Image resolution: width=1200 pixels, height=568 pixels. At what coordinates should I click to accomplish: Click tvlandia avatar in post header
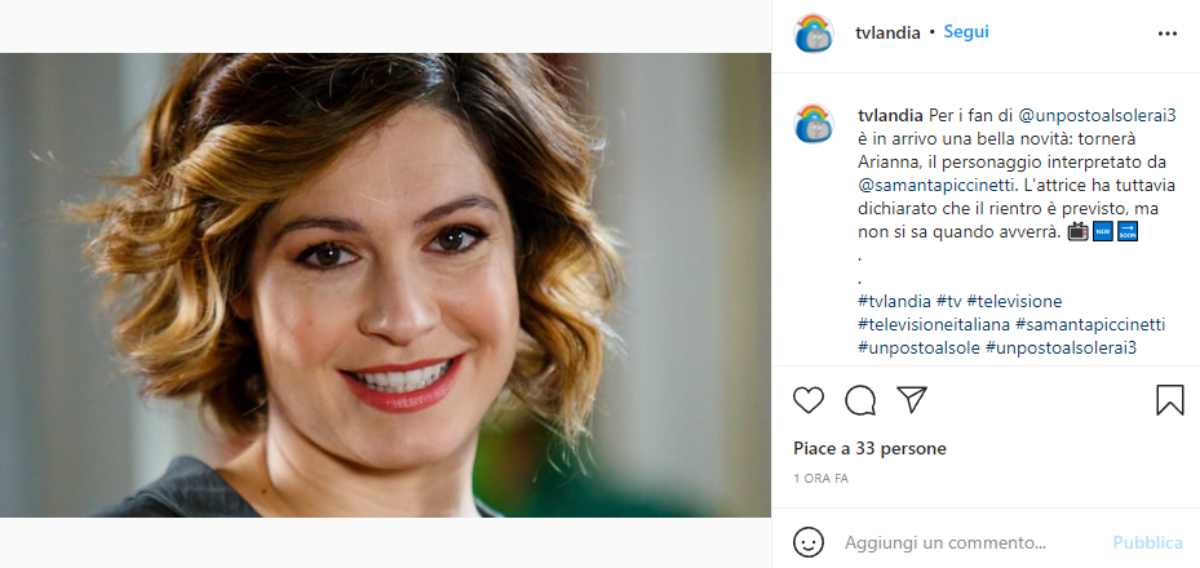(813, 33)
